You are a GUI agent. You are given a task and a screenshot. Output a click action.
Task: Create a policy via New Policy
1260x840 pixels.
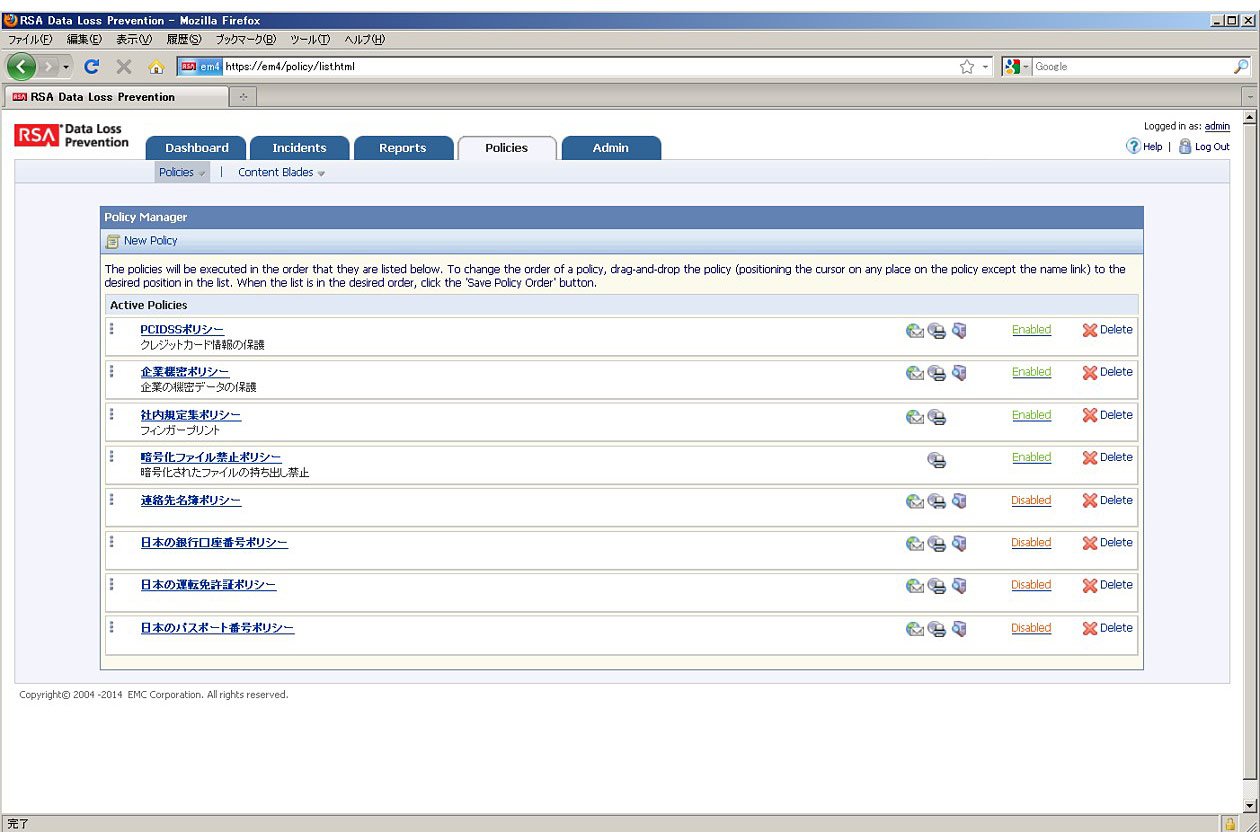pos(142,241)
